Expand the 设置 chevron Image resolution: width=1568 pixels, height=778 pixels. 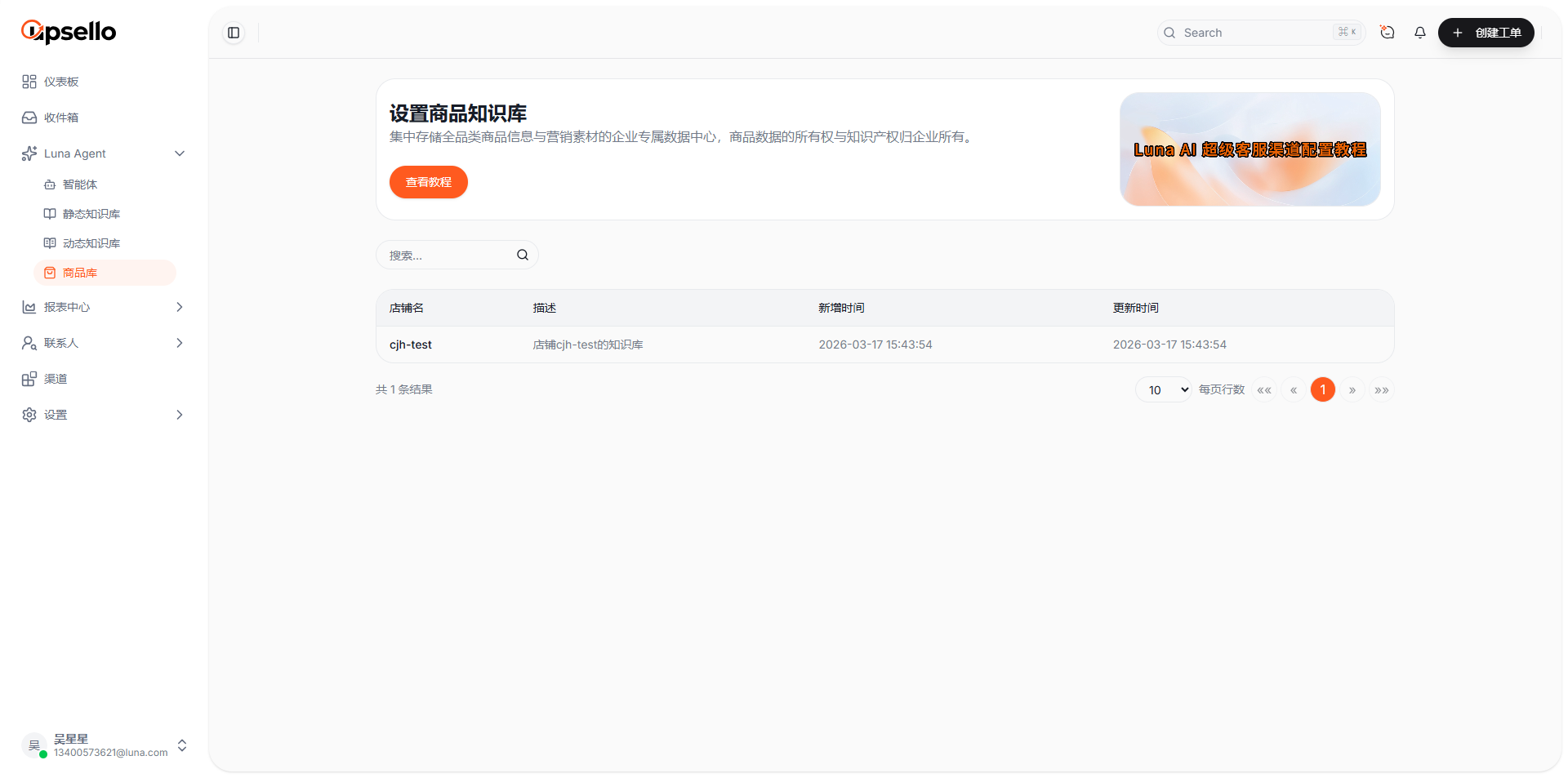point(180,415)
